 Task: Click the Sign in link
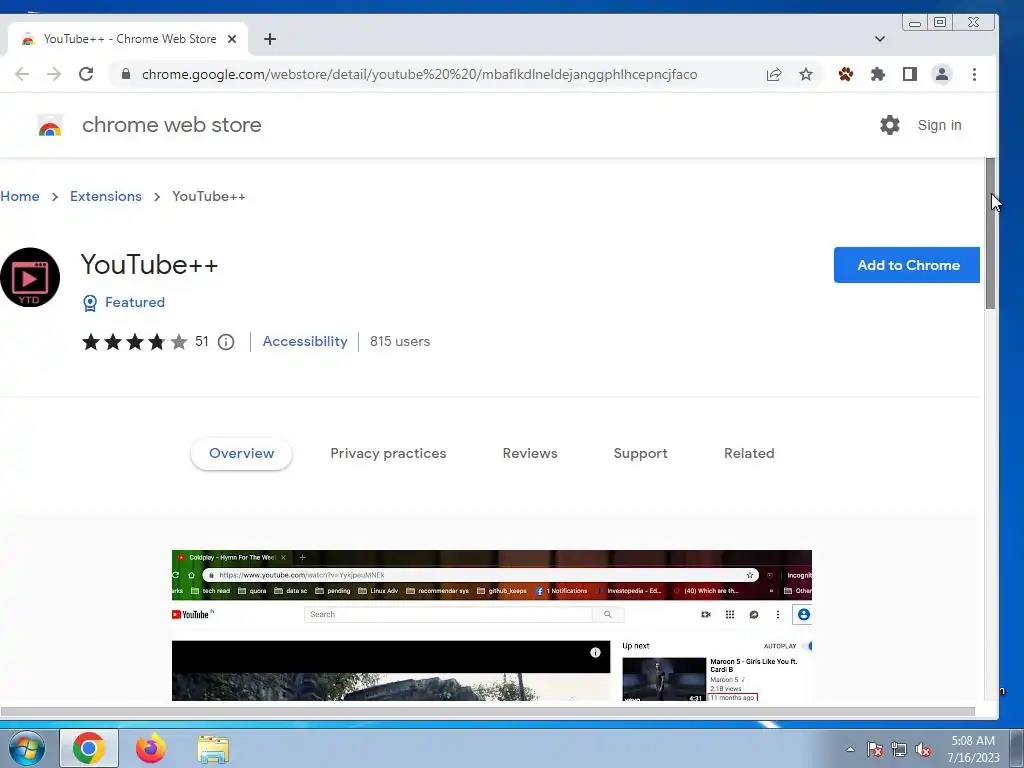[939, 125]
